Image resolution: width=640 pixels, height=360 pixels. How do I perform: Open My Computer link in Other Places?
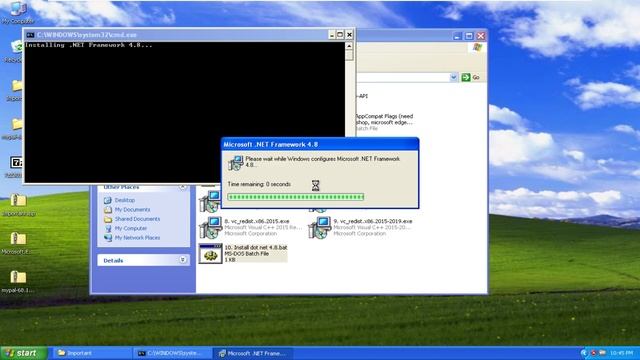point(130,228)
